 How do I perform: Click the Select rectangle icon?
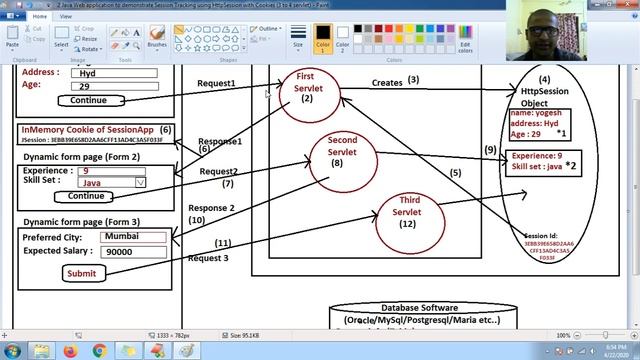pos(61,33)
